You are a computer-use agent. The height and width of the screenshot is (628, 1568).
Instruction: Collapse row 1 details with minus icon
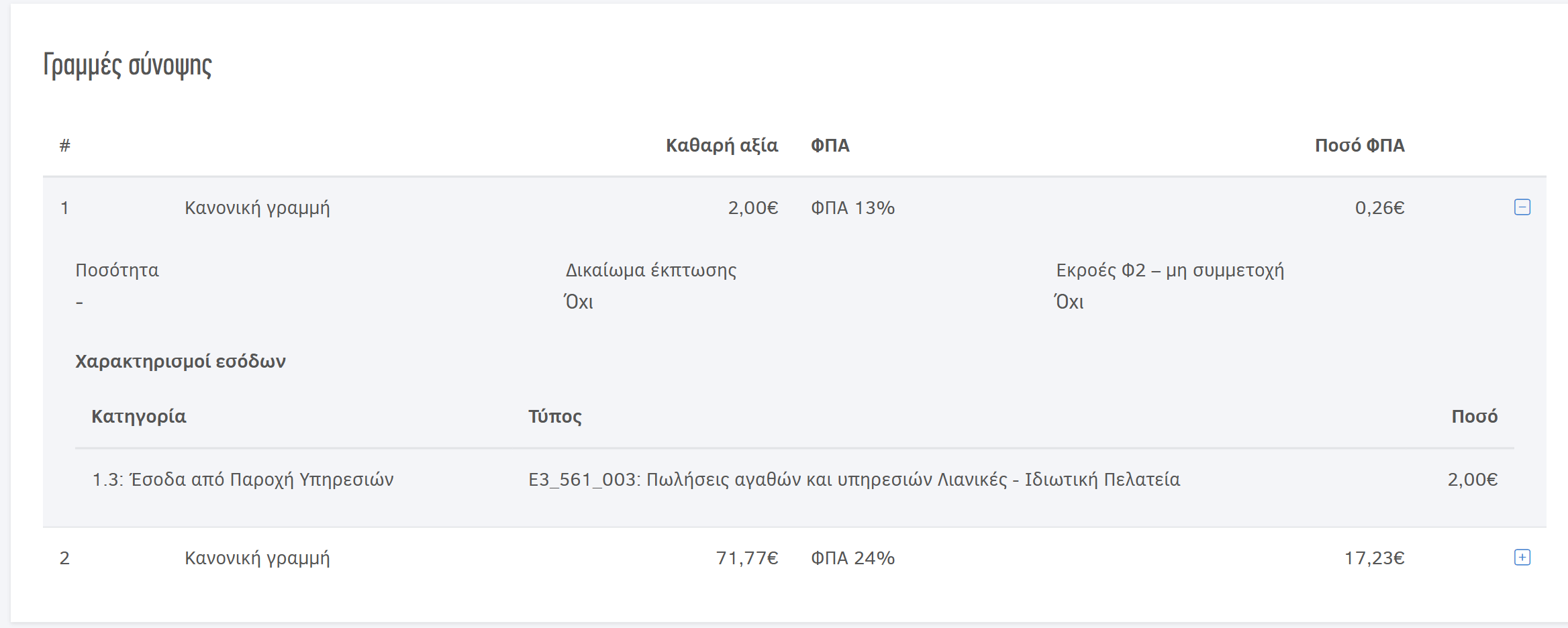tap(1522, 207)
